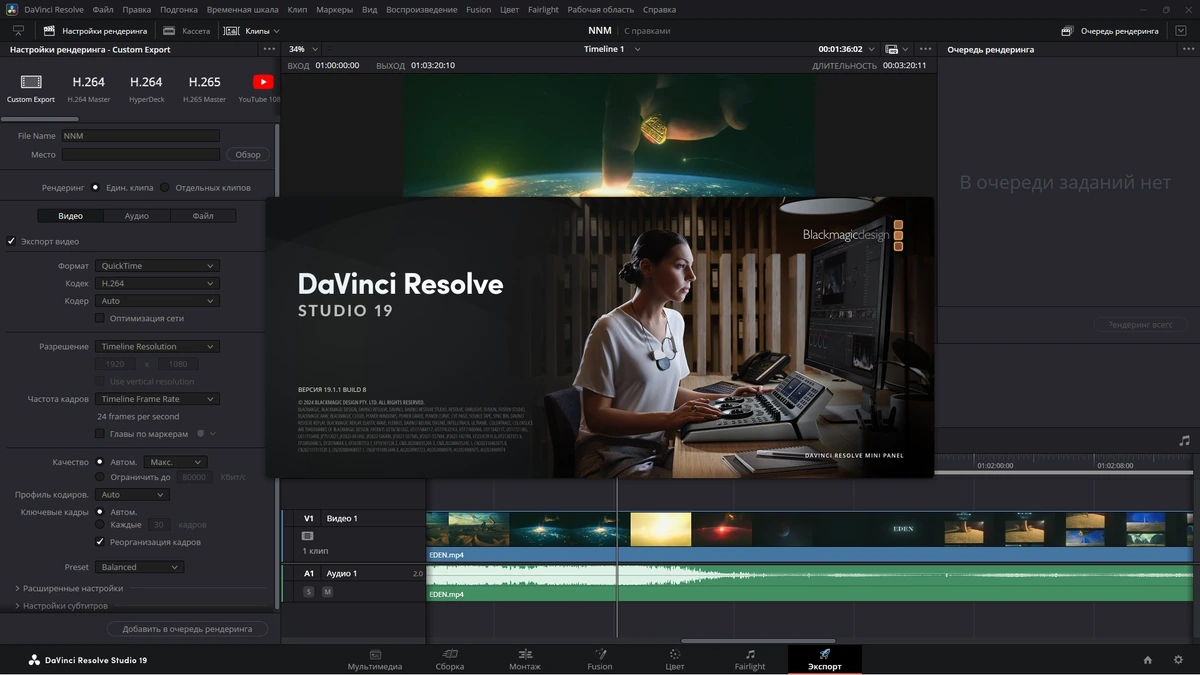Open viewer options three-dots menu
The image size is (1200, 675).
[926, 49]
